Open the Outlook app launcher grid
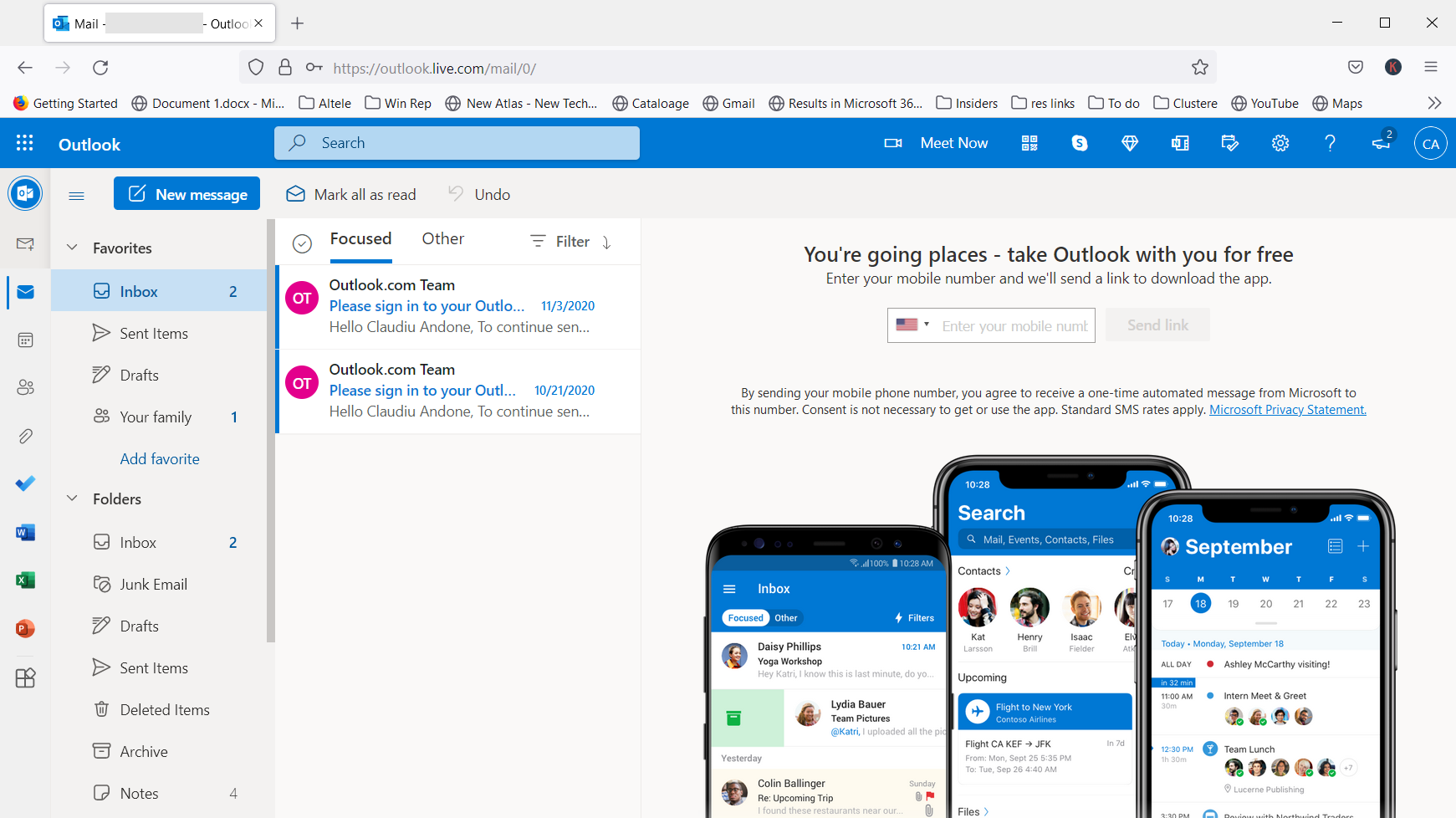The width and height of the screenshot is (1456, 818). click(x=25, y=143)
